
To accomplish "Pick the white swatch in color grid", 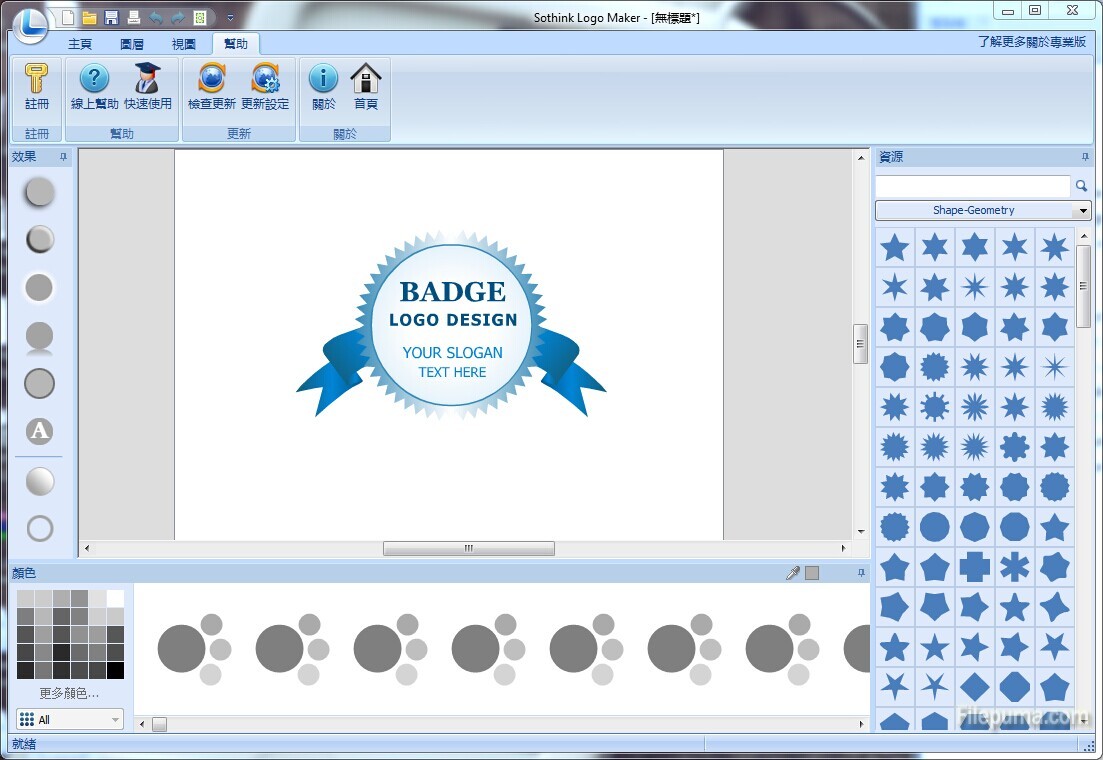I will point(115,598).
